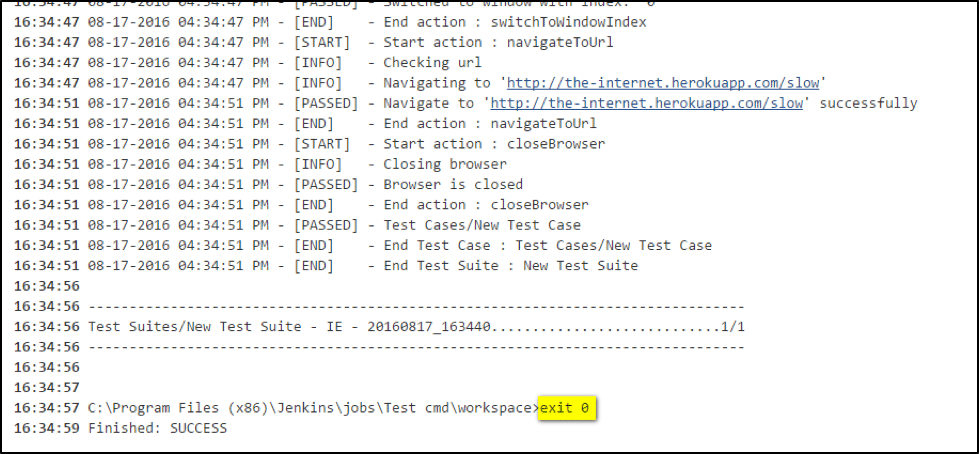Click the 'Start action : navigateToUrl' log entry
The height and width of the screenshot is (454, 979).
tap(498, 42)
